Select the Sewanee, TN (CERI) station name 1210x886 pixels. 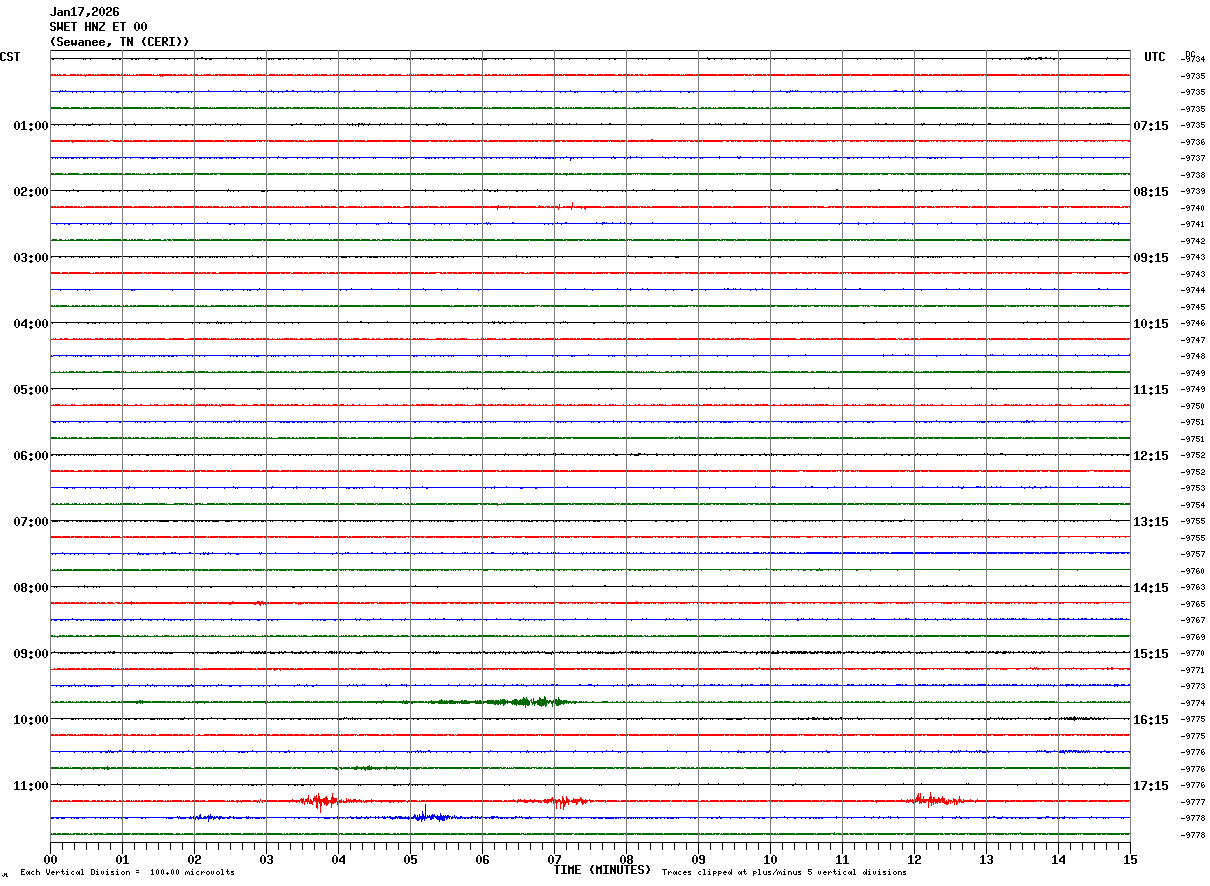(119, 42)
